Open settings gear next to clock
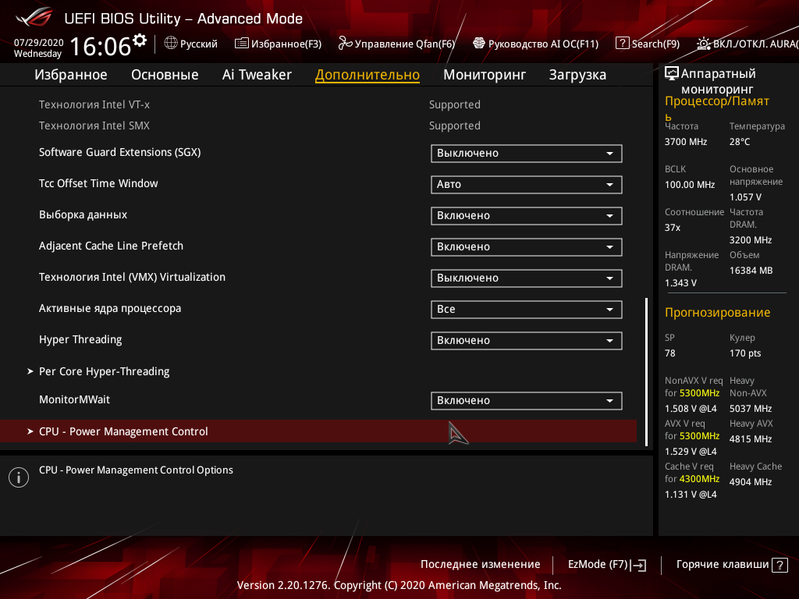Screen dimensions: 799x599 140,40
